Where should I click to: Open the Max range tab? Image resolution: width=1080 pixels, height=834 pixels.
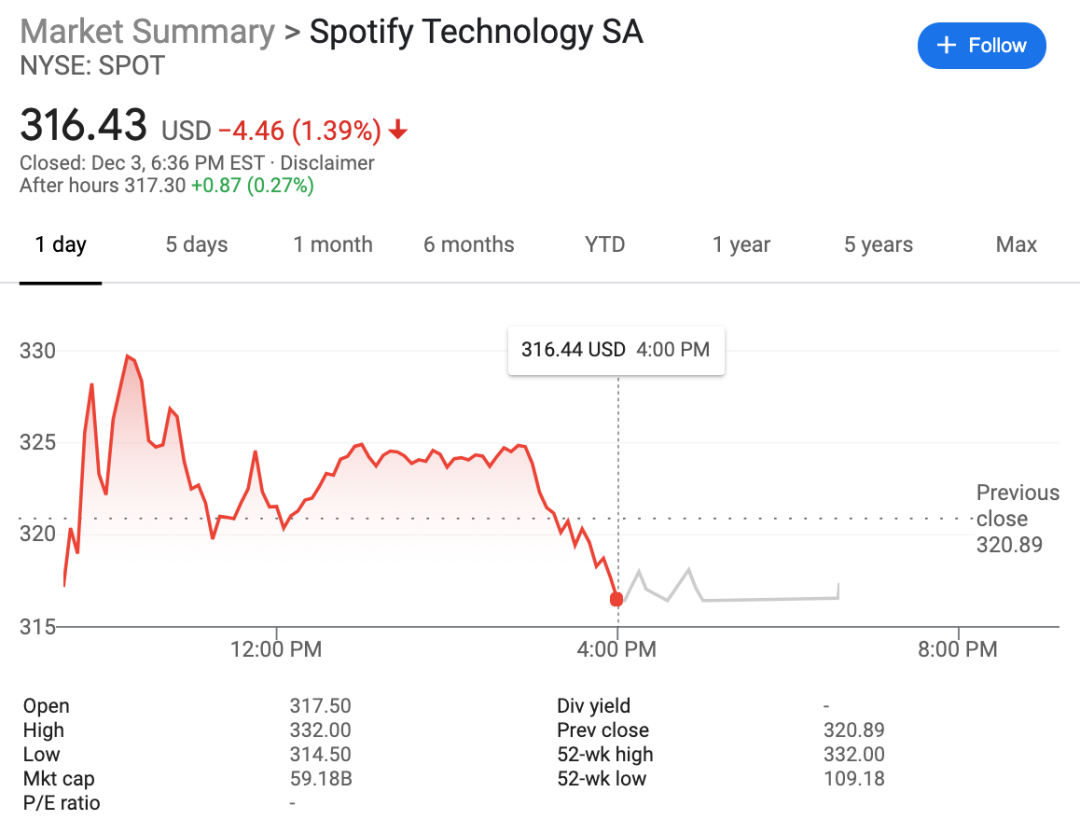(1016, 245)
